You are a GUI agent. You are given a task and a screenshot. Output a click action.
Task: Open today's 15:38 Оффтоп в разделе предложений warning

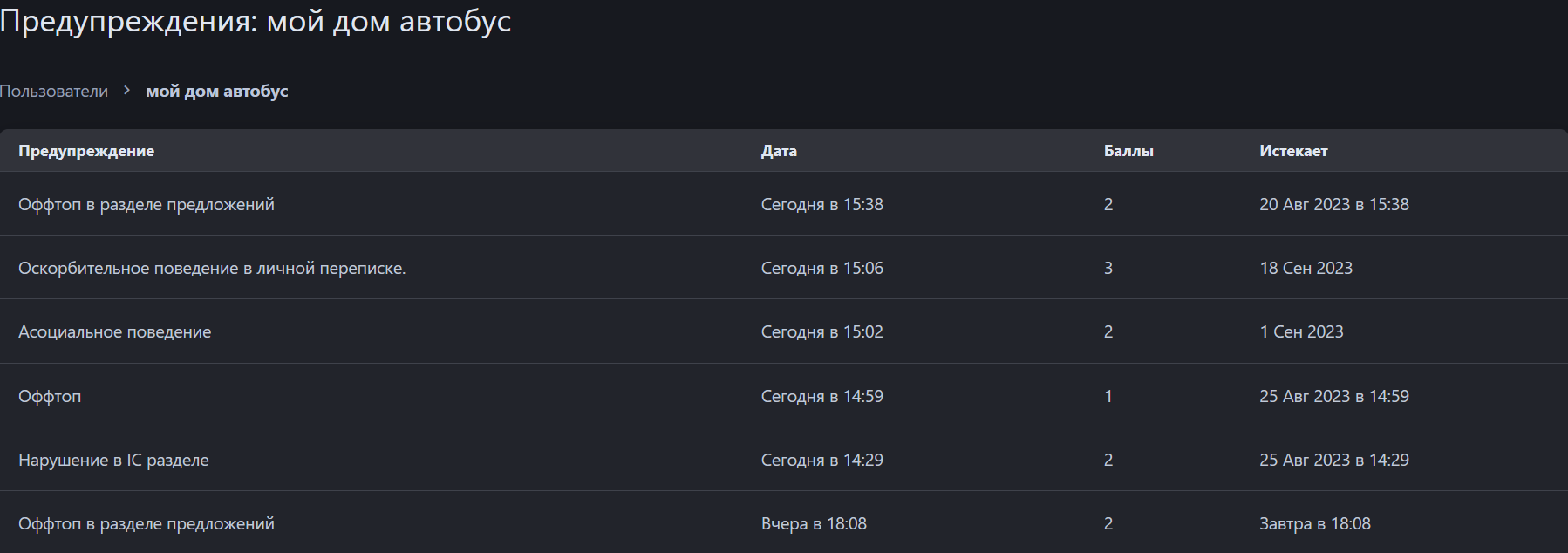click(x=146, y=205)
